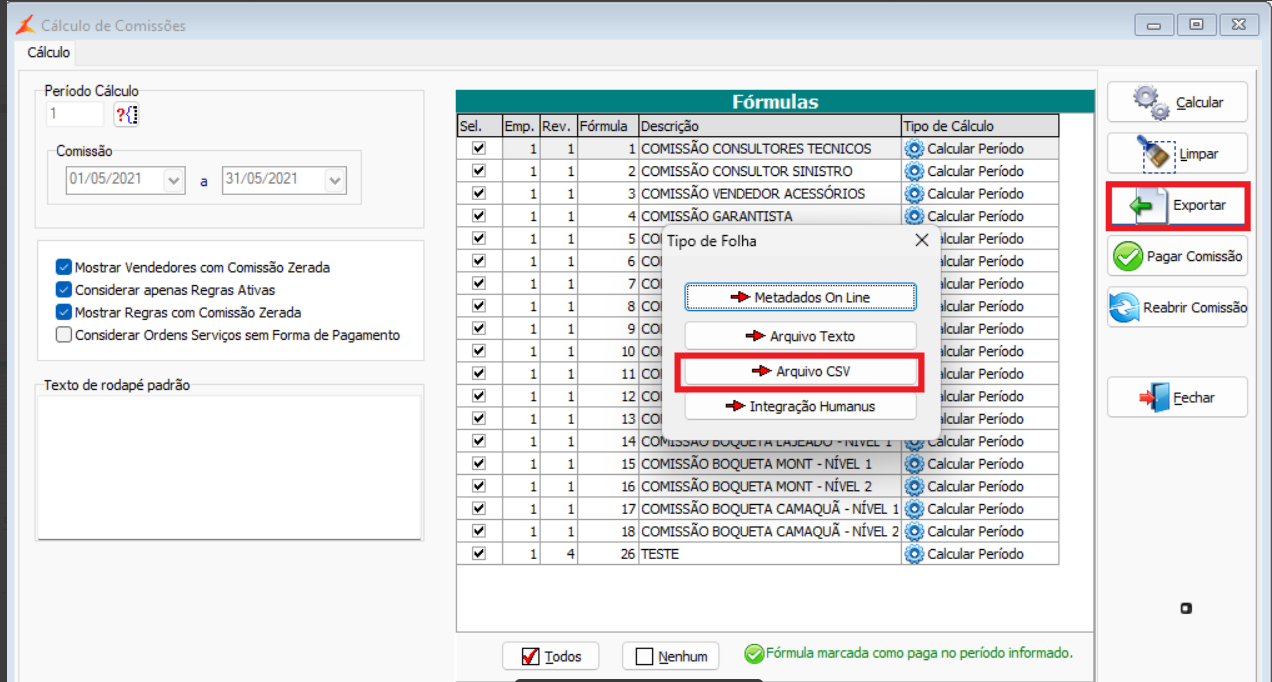
Task: Click the Fórmula column header
Action: (607, 126)
